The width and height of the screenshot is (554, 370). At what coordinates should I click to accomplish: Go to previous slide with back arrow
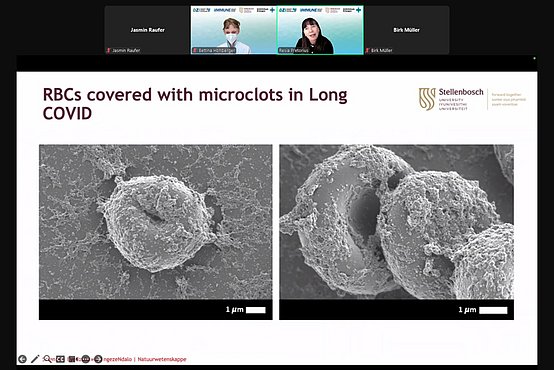(22, 359)
